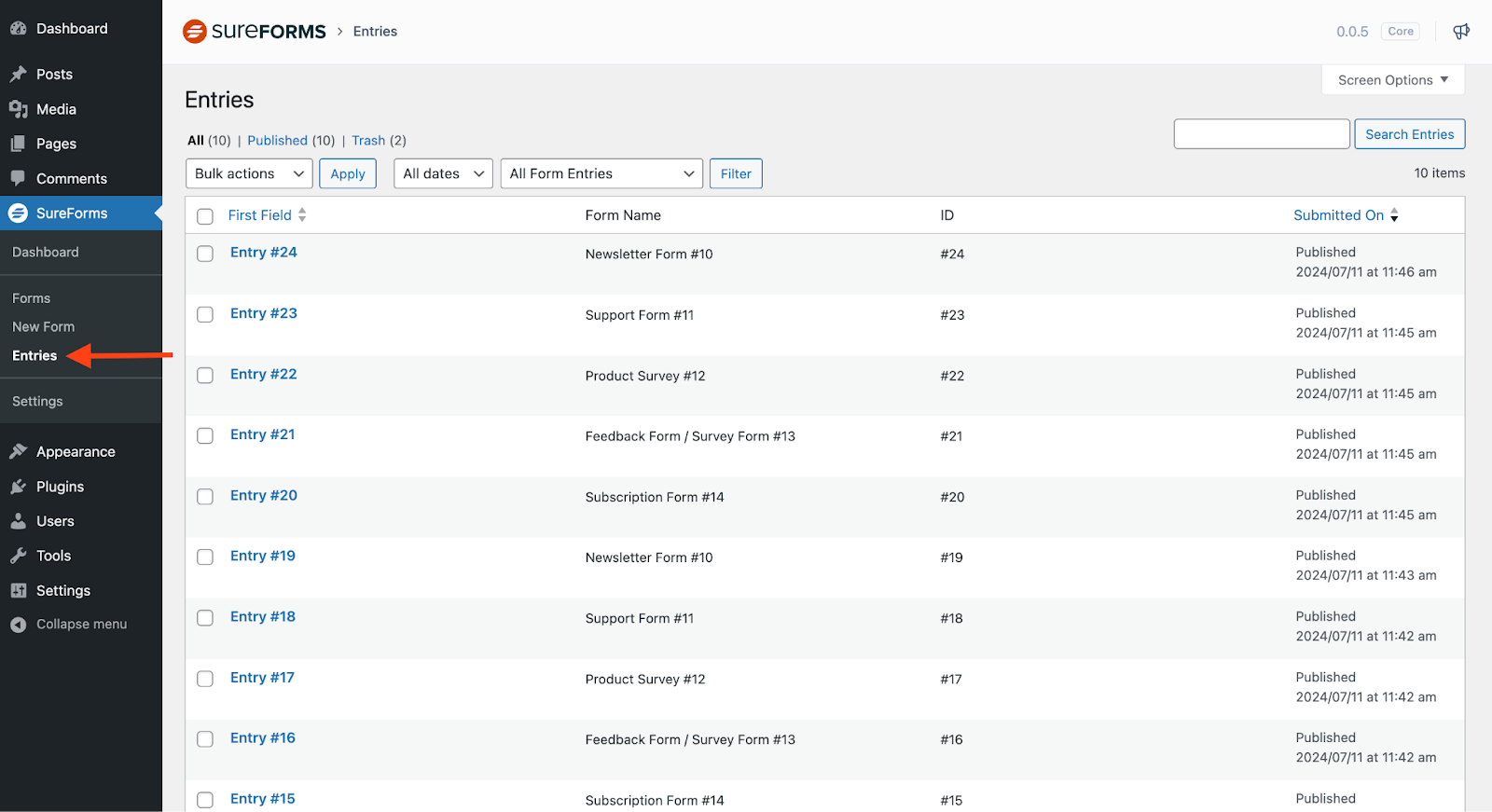Viewport: 1492px width, 812px height.
Task: Click the First Field sort arrows
Action: (302, 215)
